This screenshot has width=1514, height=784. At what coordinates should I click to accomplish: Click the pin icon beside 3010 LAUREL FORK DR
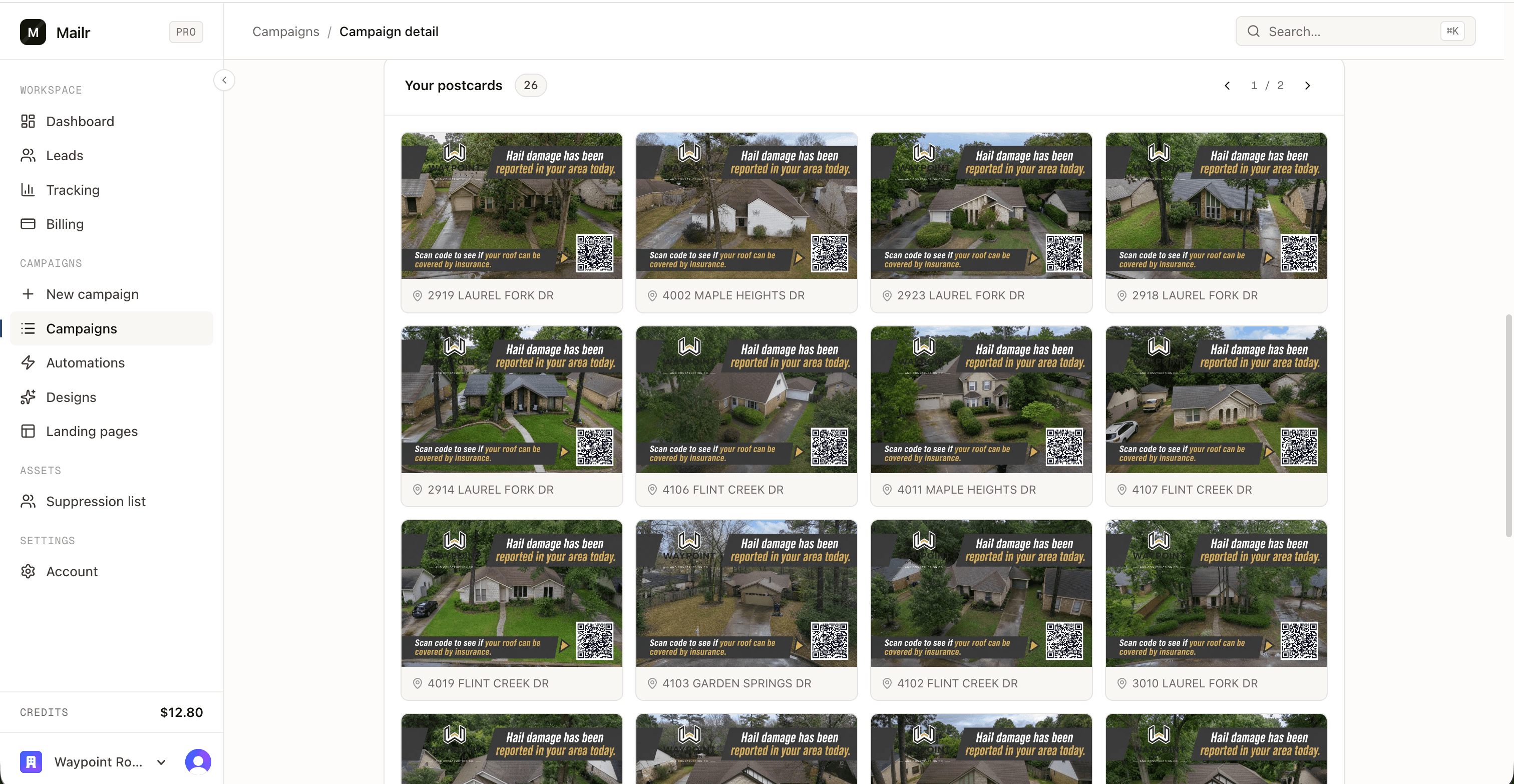pos(1121,683)
